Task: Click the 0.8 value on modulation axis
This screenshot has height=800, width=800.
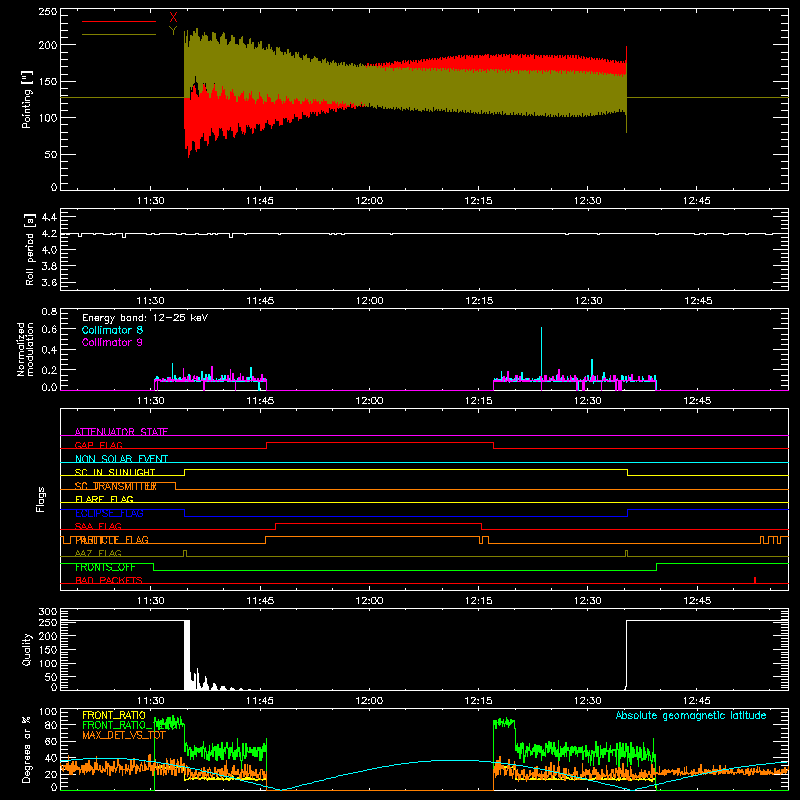Action: [x=49, y=311]
